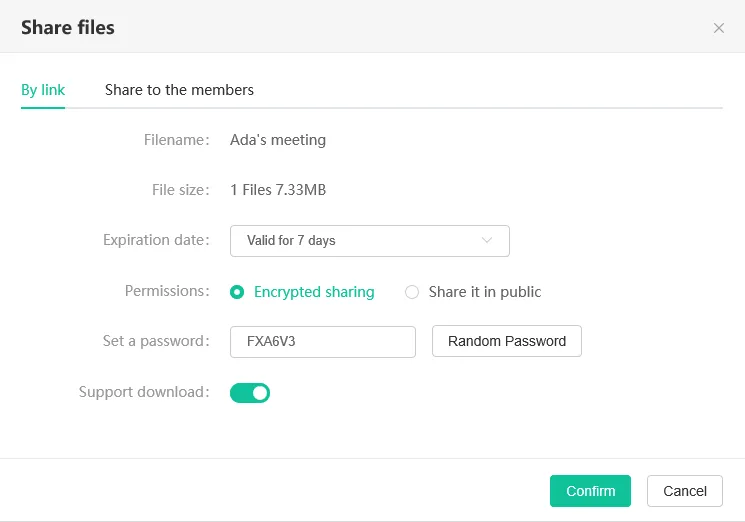Cancel the file sharing dialog

(684, 491)
